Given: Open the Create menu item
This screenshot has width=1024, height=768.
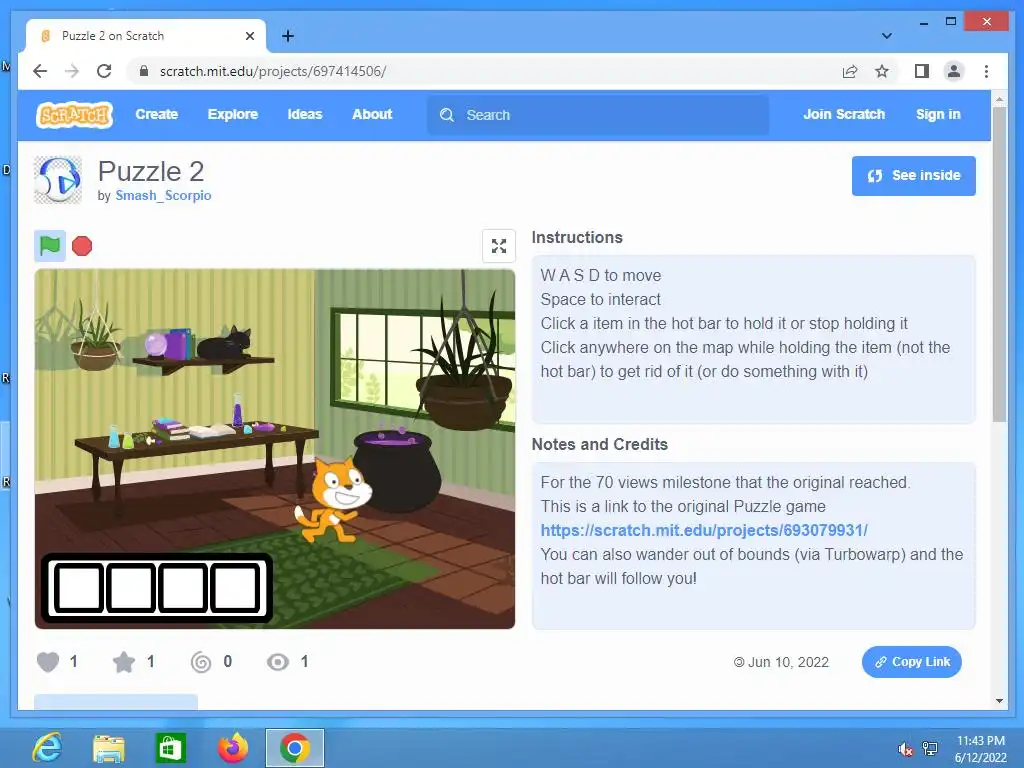Looking at the screenshot, I should point(157,114).
